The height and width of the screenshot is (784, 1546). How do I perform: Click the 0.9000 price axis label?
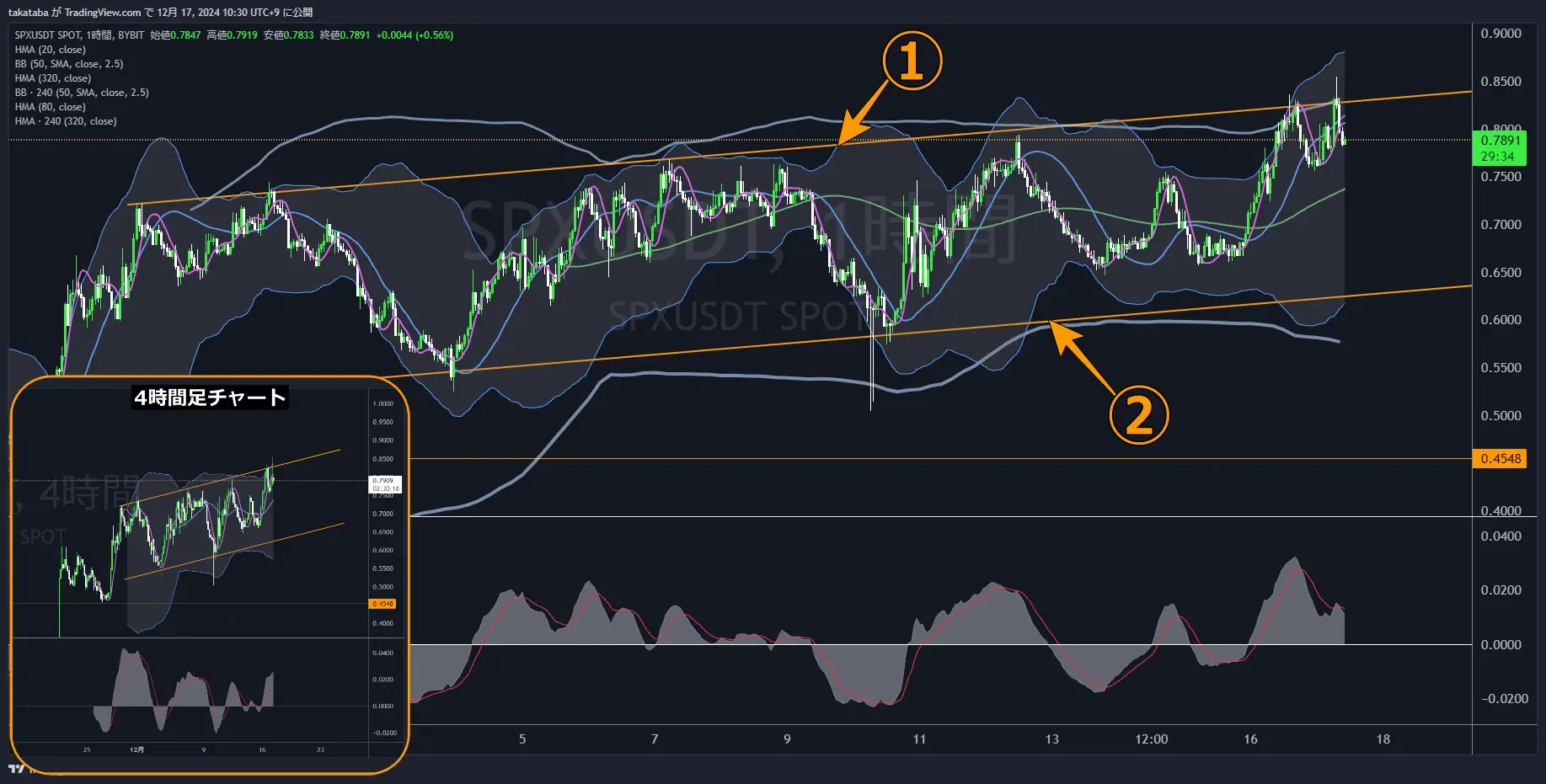1501,34
